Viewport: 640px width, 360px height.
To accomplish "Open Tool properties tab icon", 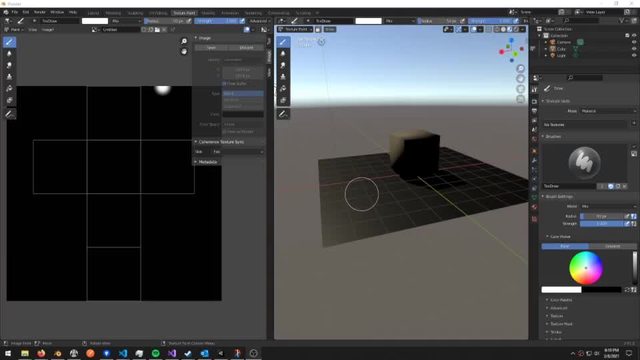I will click(534, 90).
